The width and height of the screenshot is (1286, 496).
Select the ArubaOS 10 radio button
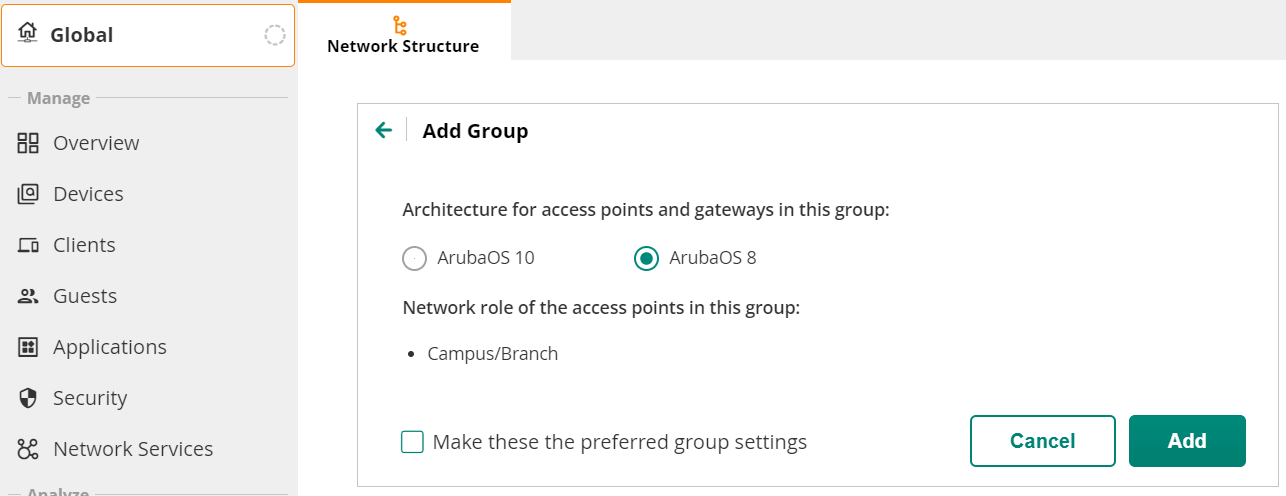click(414, 258)
